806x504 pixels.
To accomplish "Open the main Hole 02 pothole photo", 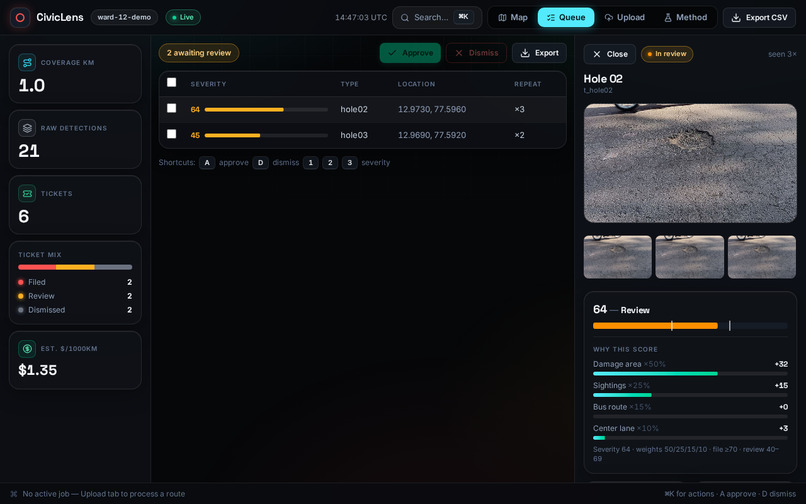I will click(x=690, y=163).
